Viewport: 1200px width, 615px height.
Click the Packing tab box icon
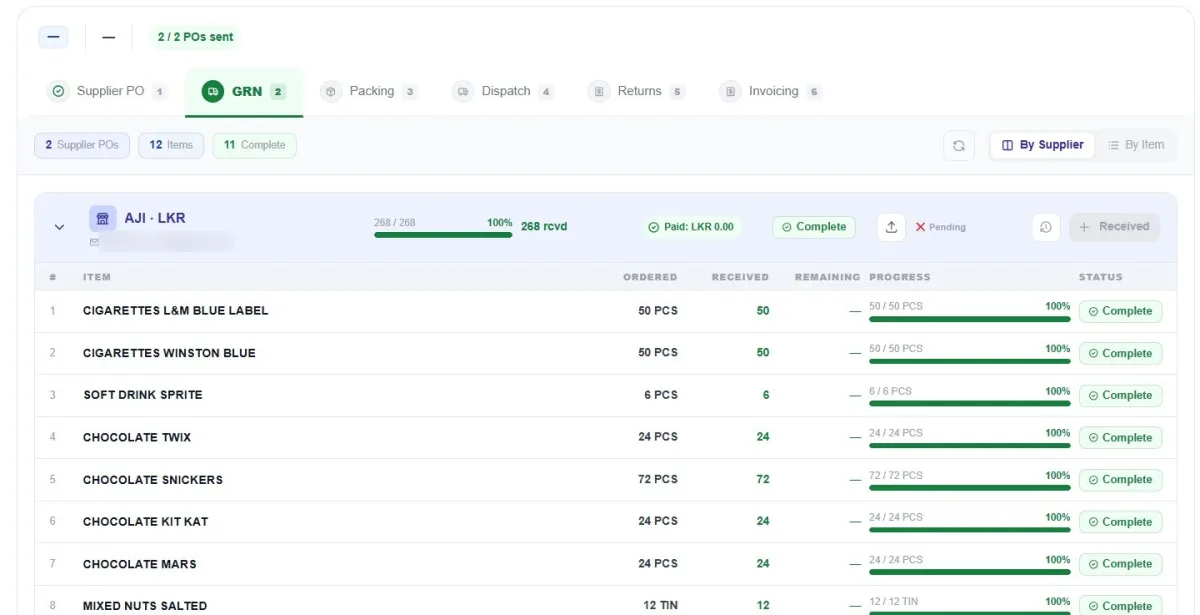click(331, 92)
